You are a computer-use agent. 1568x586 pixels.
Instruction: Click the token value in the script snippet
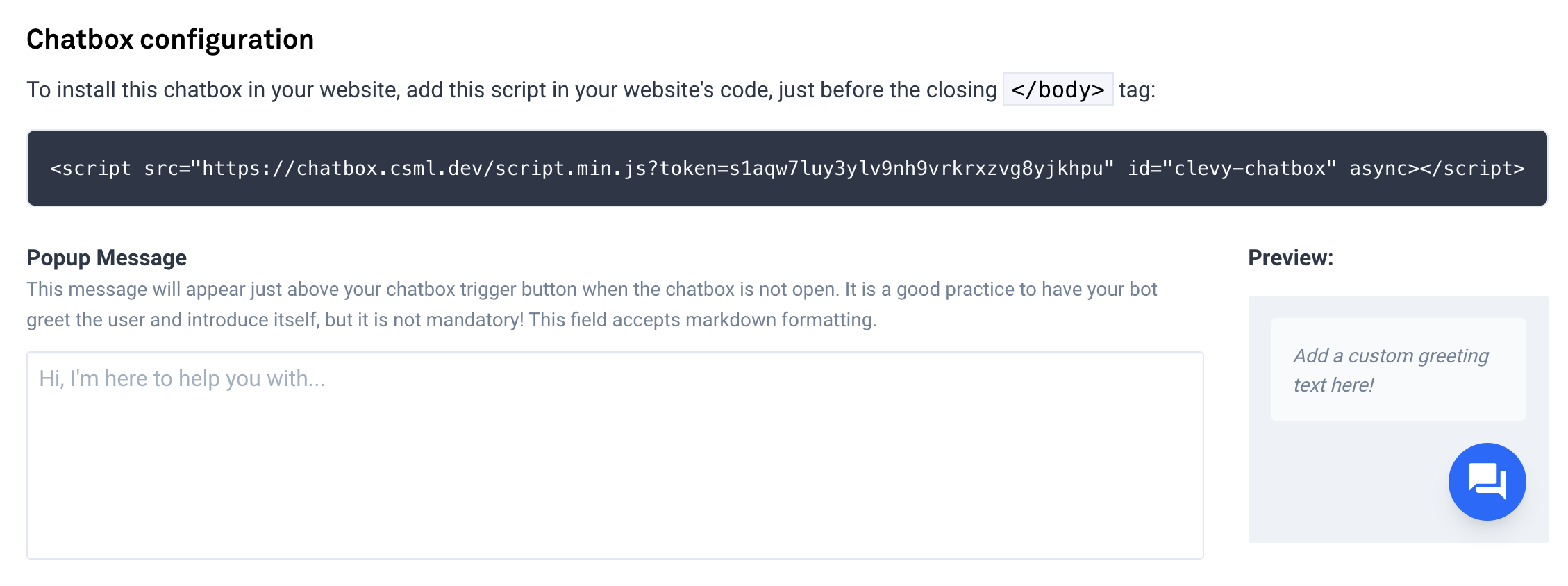(917, 169)
